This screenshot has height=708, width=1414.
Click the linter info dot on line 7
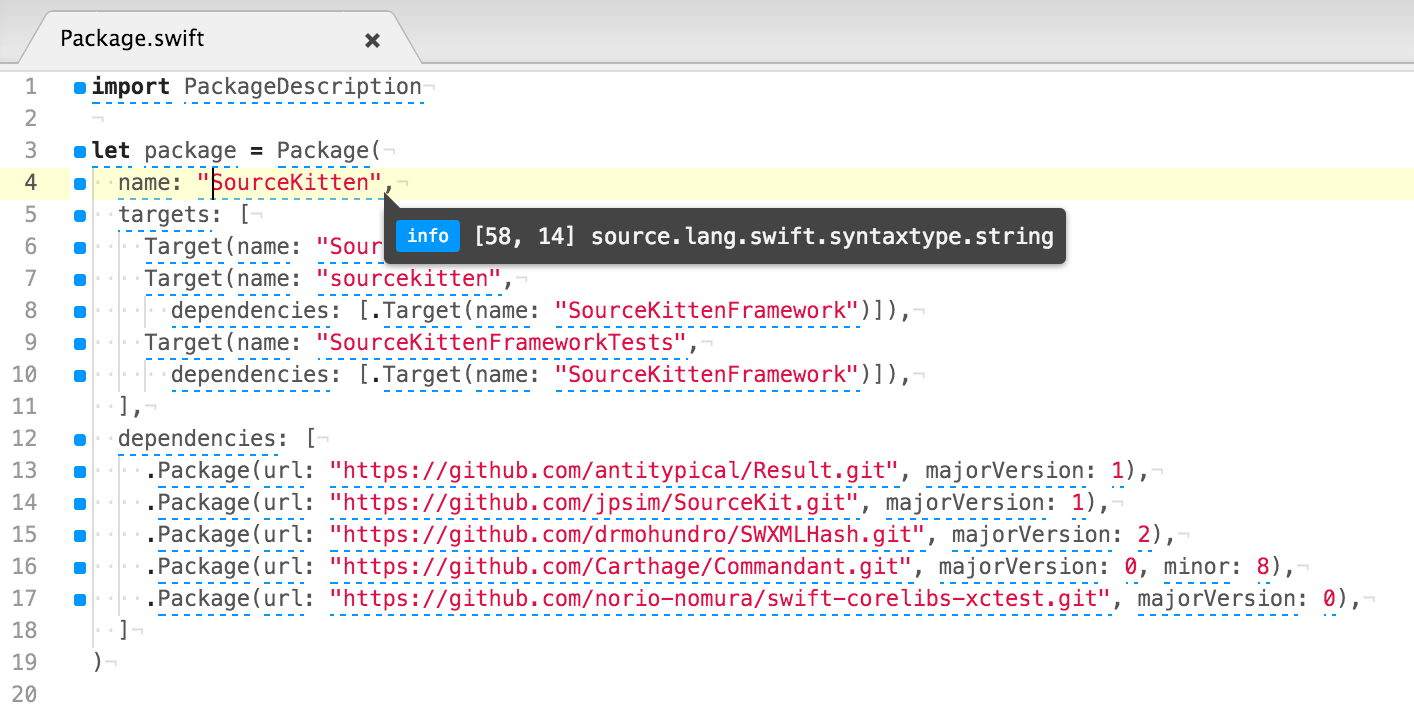79,280
